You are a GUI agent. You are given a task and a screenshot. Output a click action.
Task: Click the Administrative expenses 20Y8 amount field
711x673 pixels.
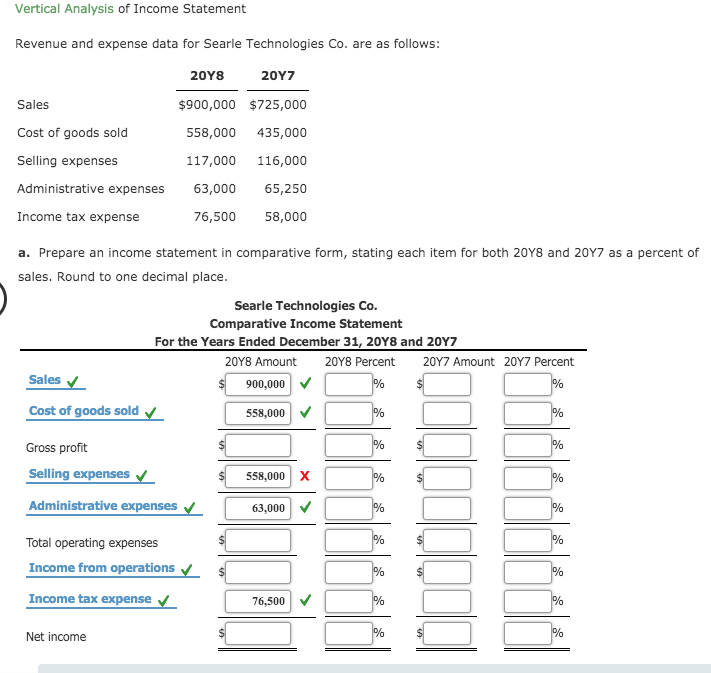coord(258,508)
